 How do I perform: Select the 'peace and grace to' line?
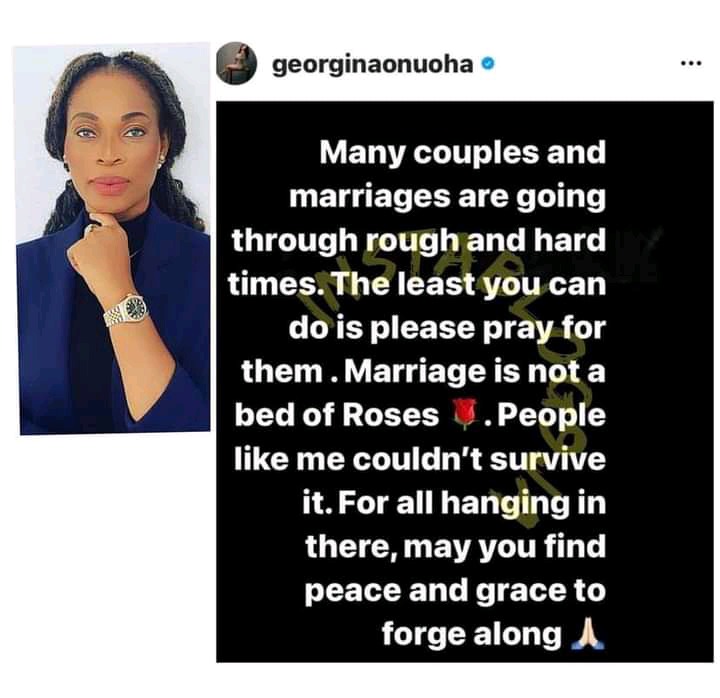point(455,591)
